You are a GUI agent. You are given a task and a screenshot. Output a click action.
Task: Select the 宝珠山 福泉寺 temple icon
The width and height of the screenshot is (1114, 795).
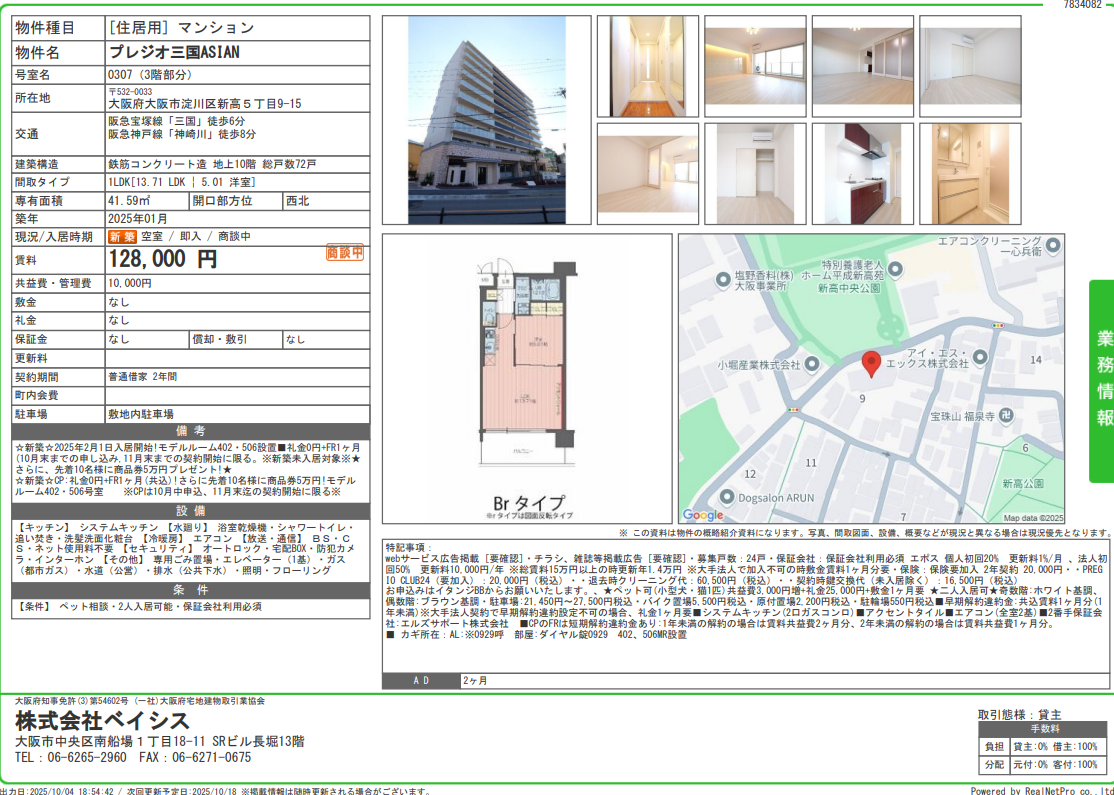[x=1007, y=416]
